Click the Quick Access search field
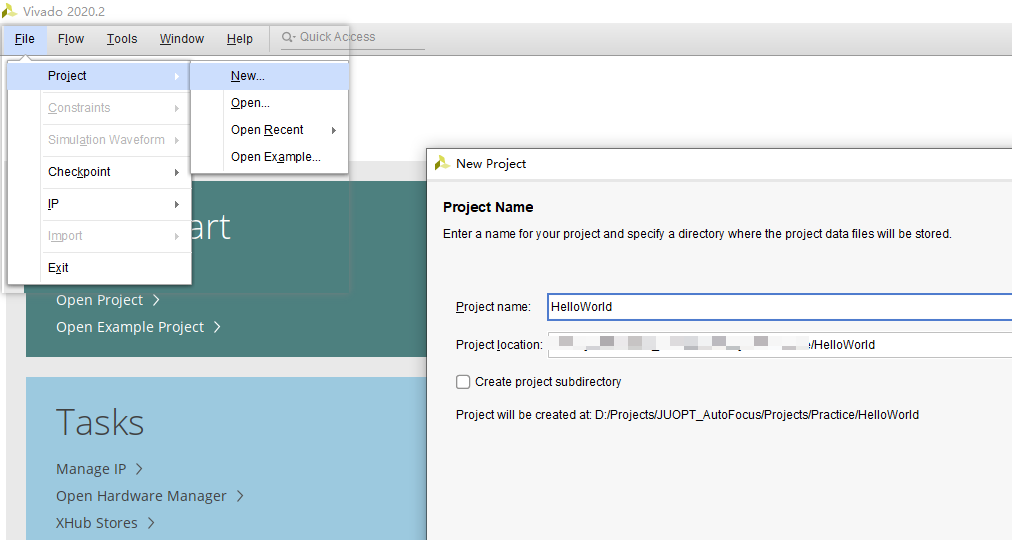Viewport: 1012px width, 540px height. coord(352,37)
